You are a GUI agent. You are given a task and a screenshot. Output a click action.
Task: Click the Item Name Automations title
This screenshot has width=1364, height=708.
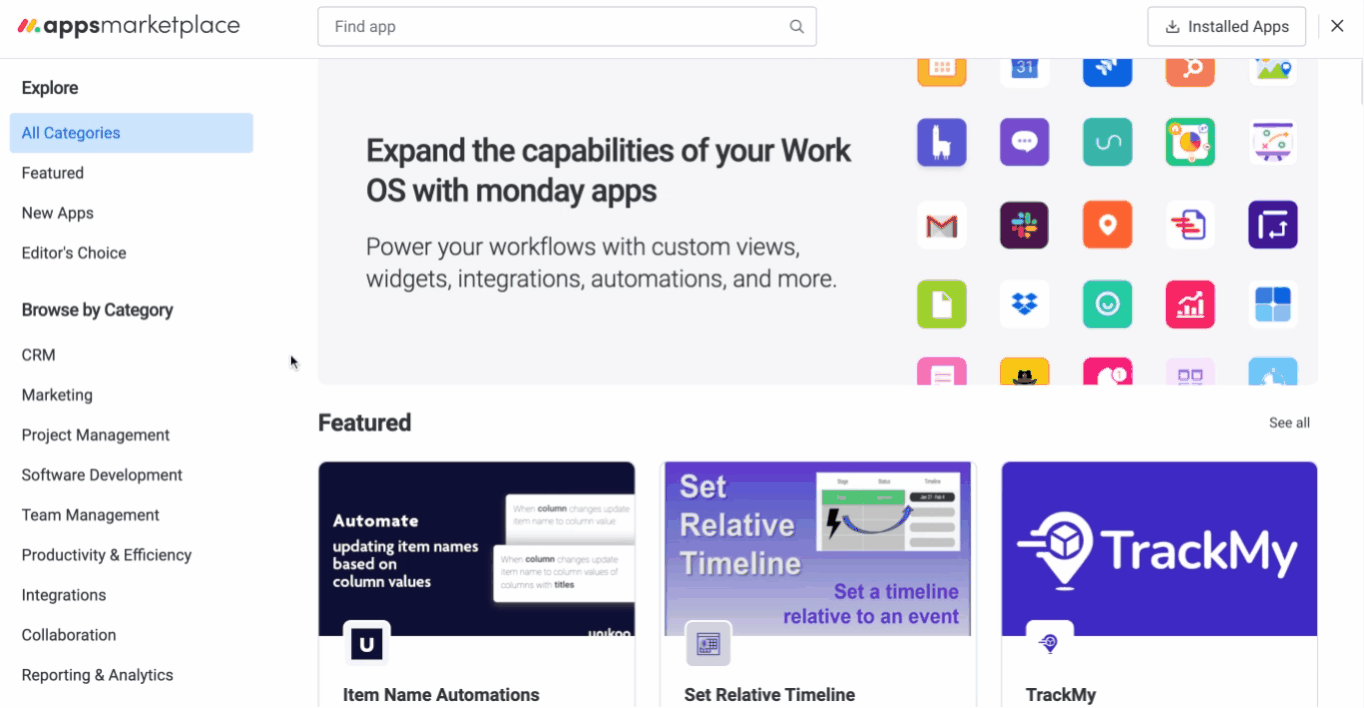tap(441, 695)
